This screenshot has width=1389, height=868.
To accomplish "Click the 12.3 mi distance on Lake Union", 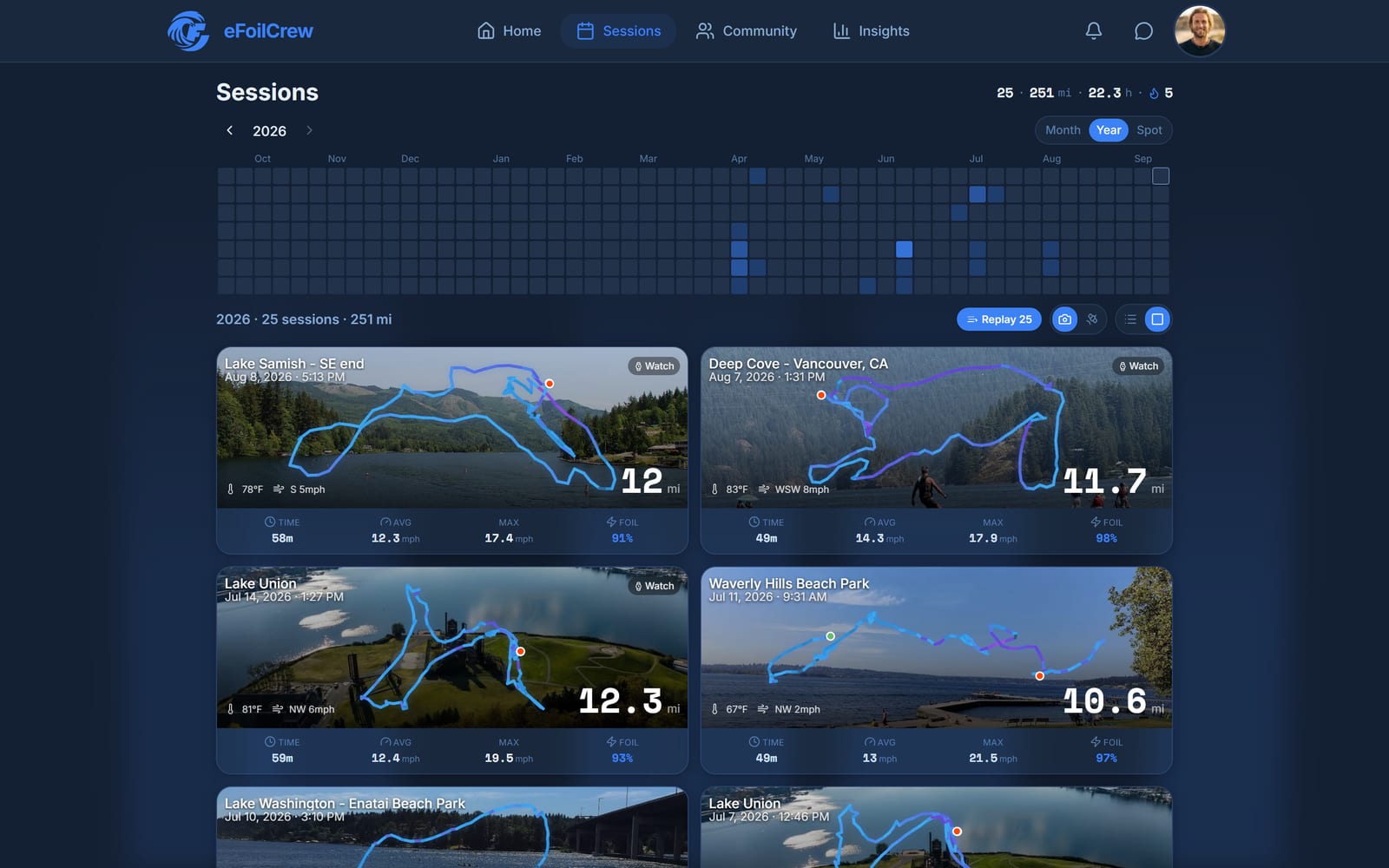I will [629, 701].
